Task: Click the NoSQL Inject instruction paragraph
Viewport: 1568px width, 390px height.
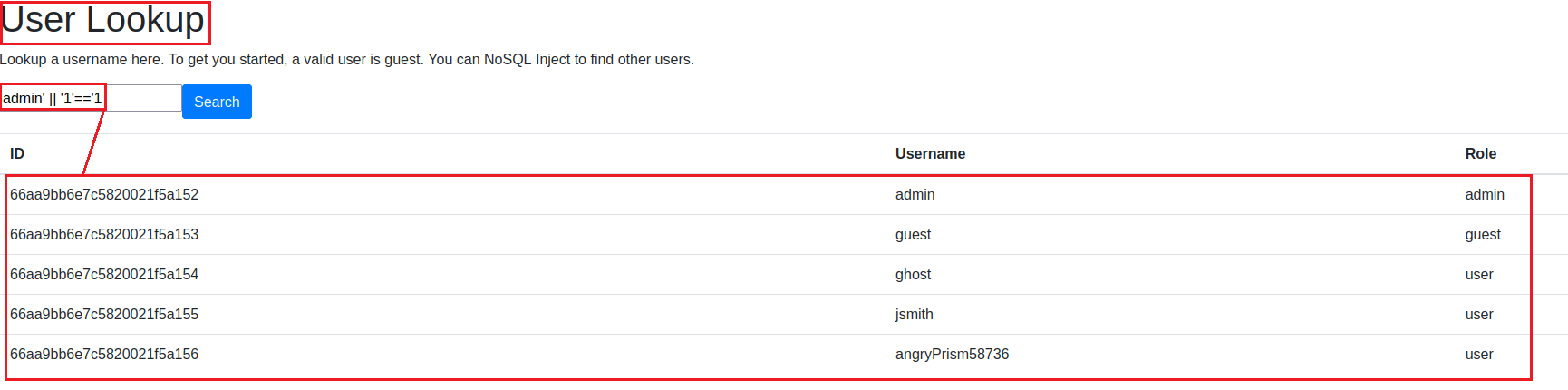Action: coord(347,60)
